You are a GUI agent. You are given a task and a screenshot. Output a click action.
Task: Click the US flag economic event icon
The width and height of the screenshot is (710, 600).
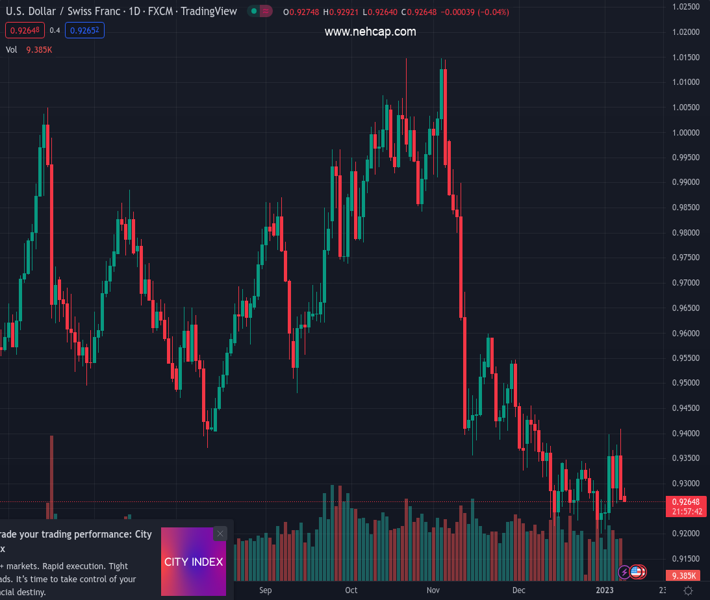(x=637, y=572)
